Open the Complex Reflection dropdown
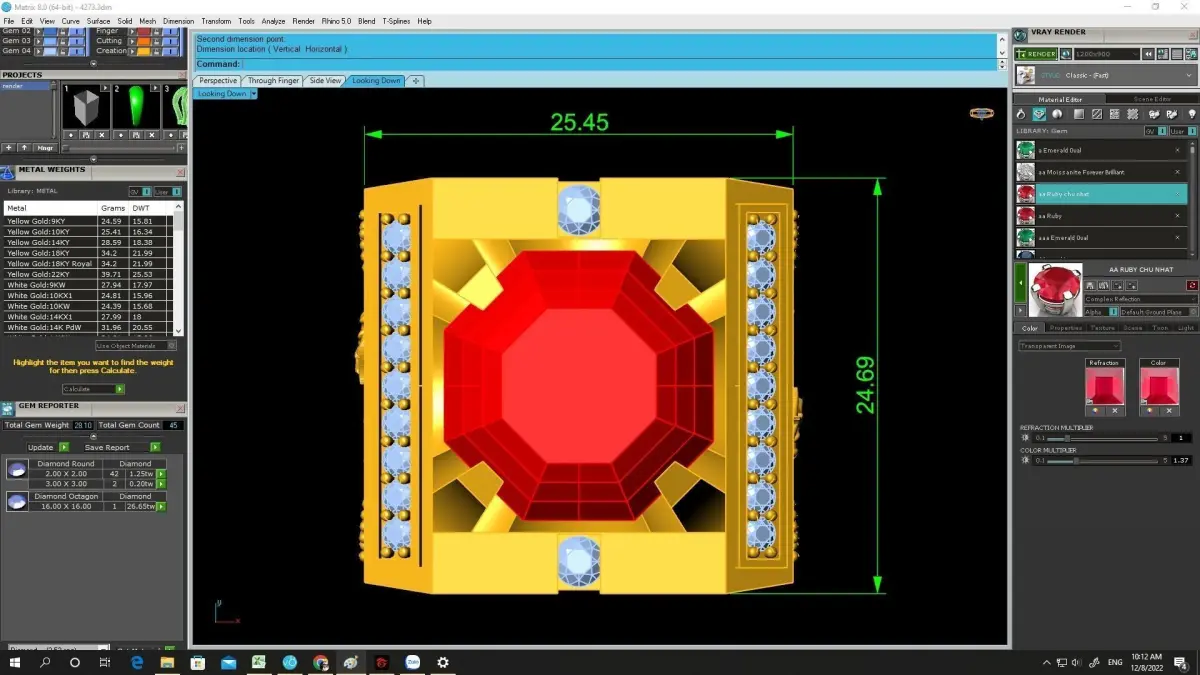This screenshot has height=675, width=1200. pos(1141,299)
